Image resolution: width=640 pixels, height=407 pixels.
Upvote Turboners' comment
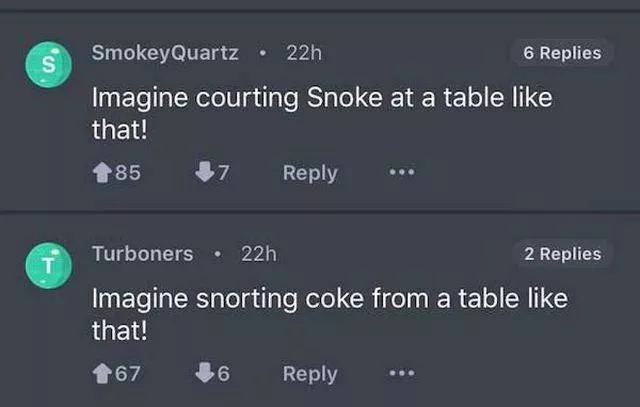point(101,374)
